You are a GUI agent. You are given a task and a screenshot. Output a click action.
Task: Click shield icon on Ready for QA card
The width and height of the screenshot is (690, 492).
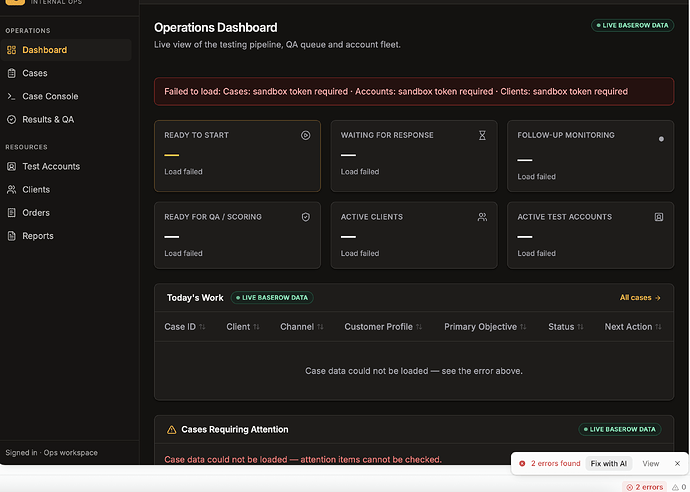point(305,217)
